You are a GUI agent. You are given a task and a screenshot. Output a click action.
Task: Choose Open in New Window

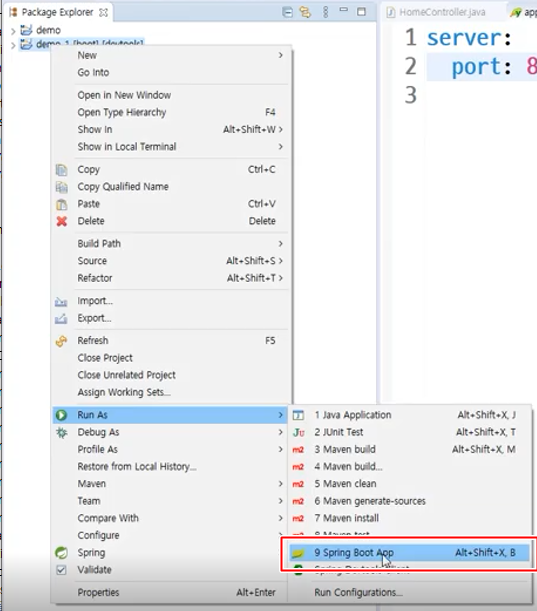click(171, 95)
